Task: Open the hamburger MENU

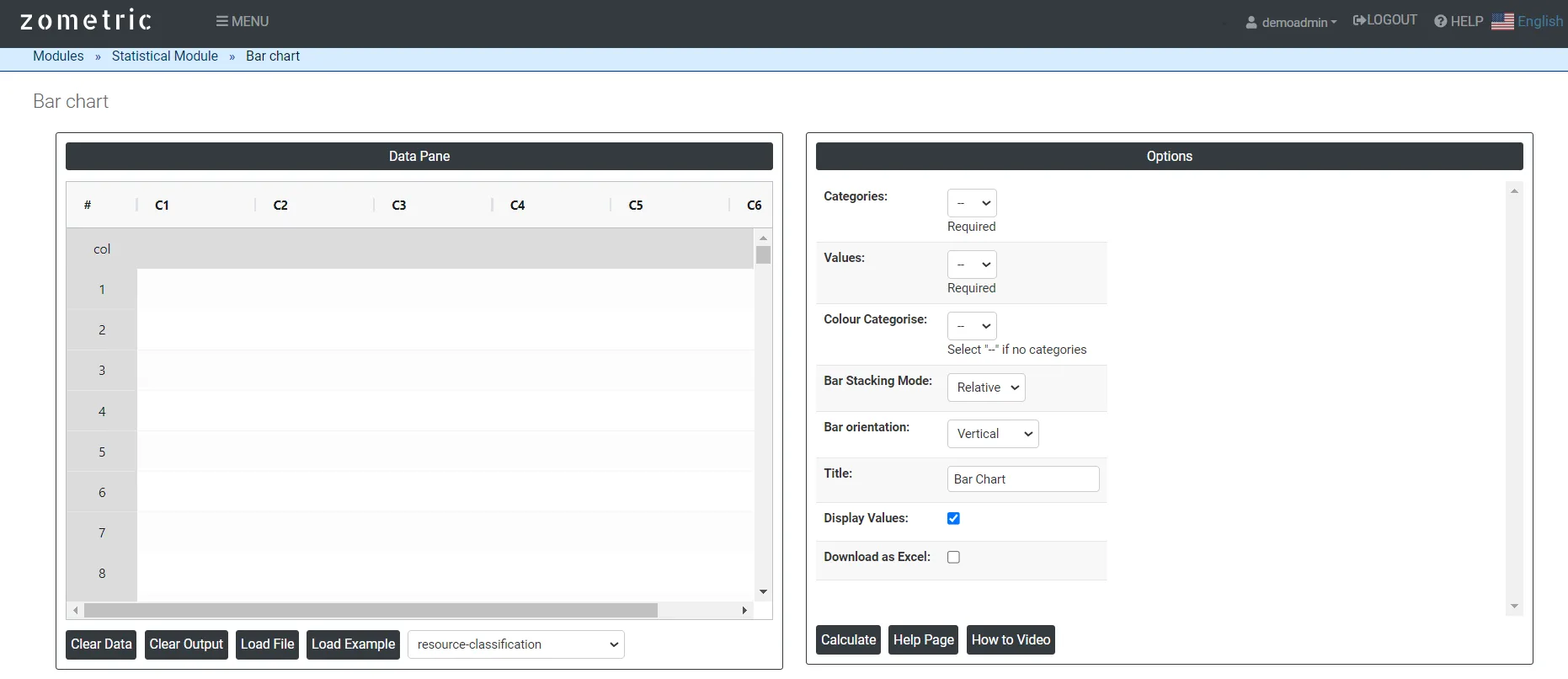Action: [x=243, y=21]
